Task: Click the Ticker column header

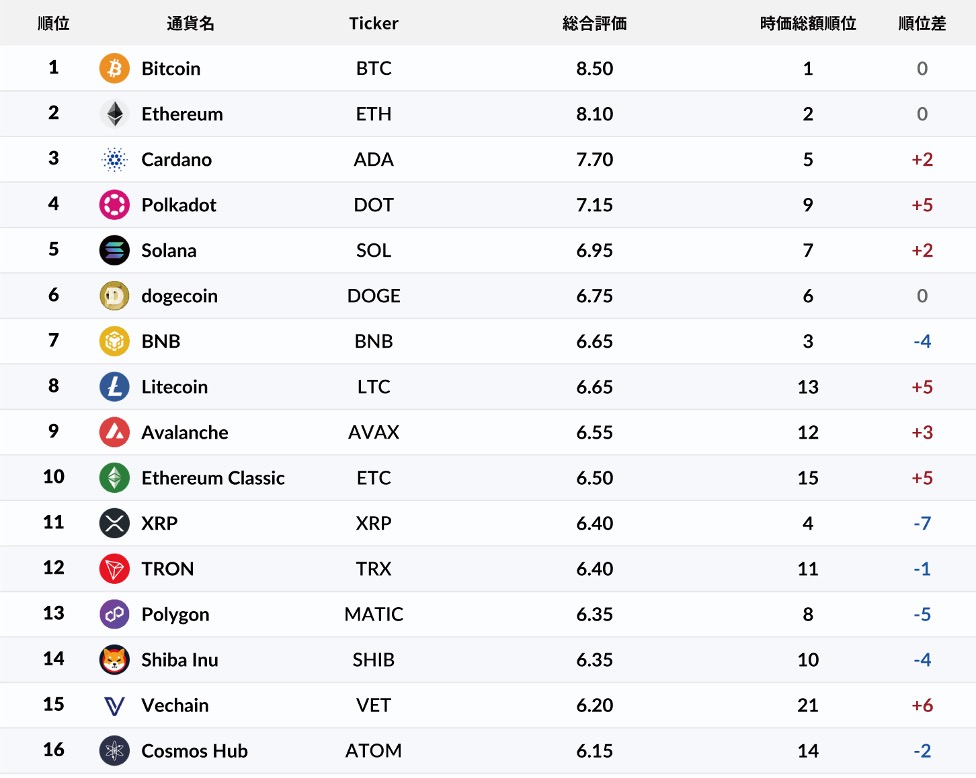Action: click(x=374, y=23)
